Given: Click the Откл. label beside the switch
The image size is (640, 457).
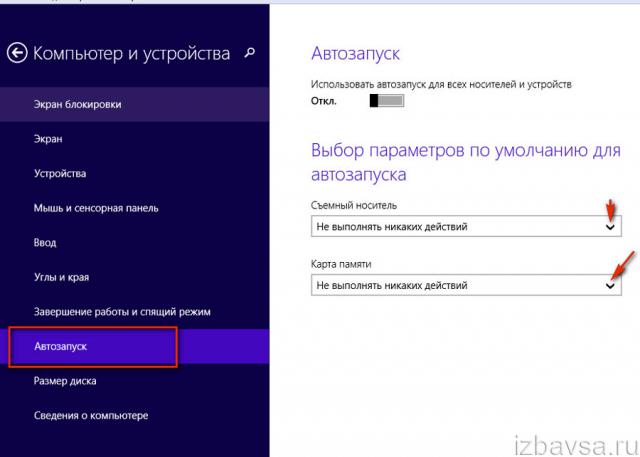Looking at the screenshot, I should pos(324,101).
